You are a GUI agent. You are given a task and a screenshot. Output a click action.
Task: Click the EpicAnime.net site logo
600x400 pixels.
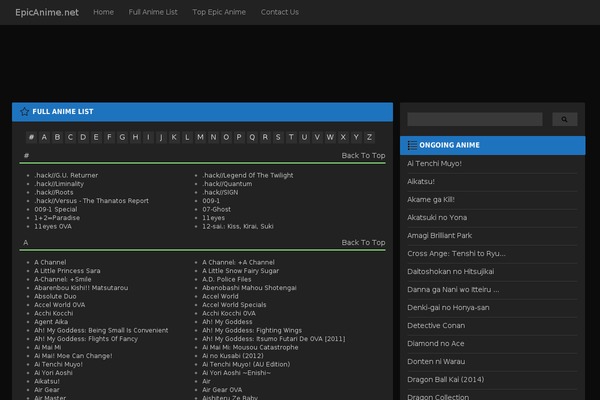(47, 12)
